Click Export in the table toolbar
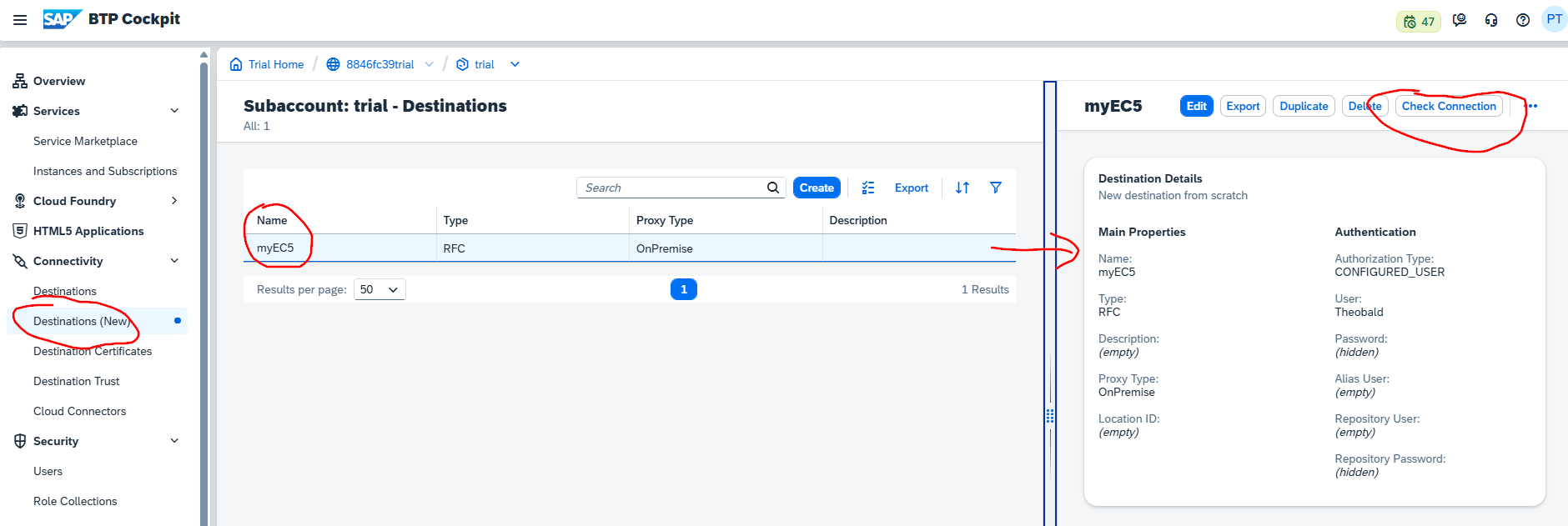Image resolution: width=1568 pixels, height=526 pixels. [911, 188]
